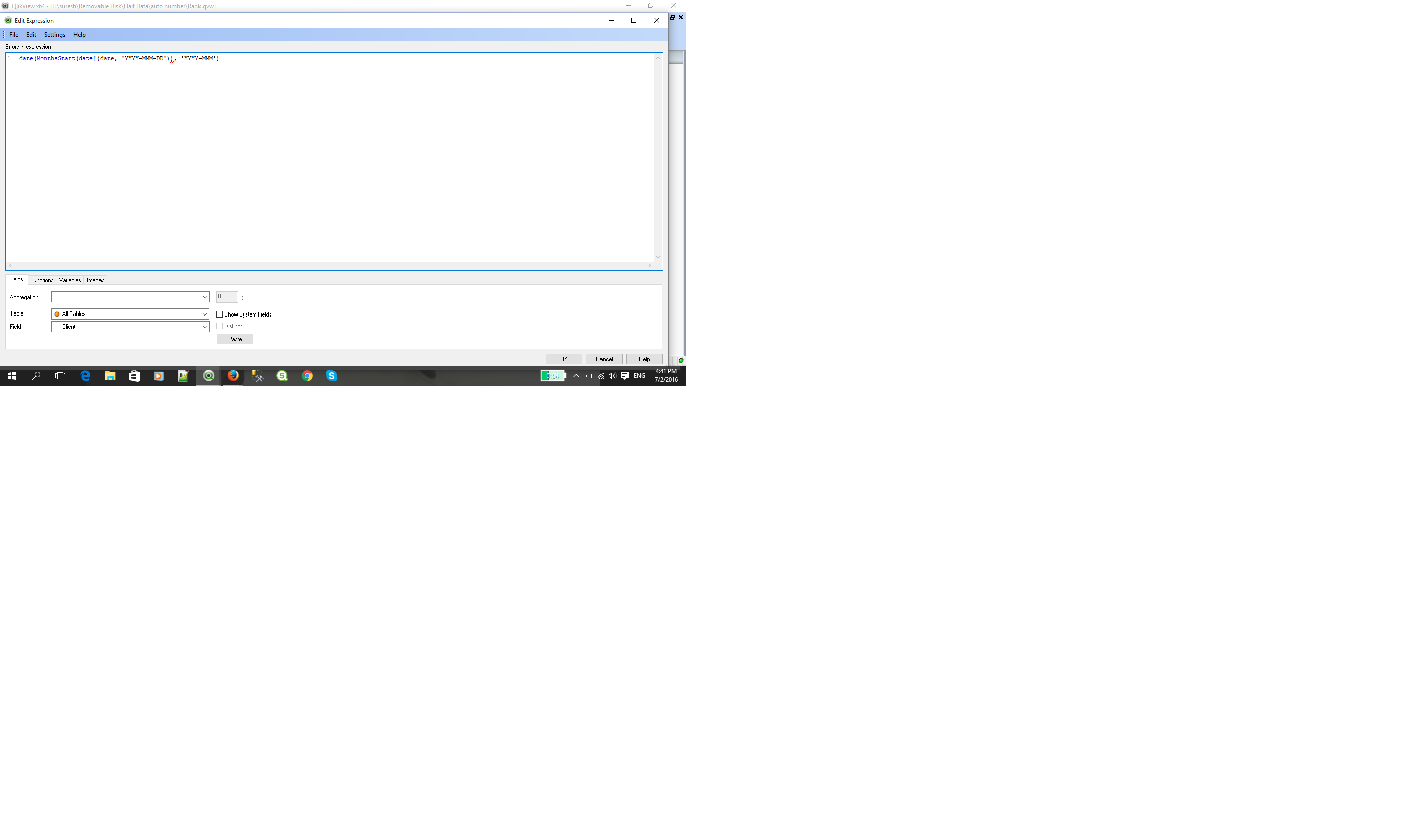Enable the Distinct checkbox option

coord(220,326)
